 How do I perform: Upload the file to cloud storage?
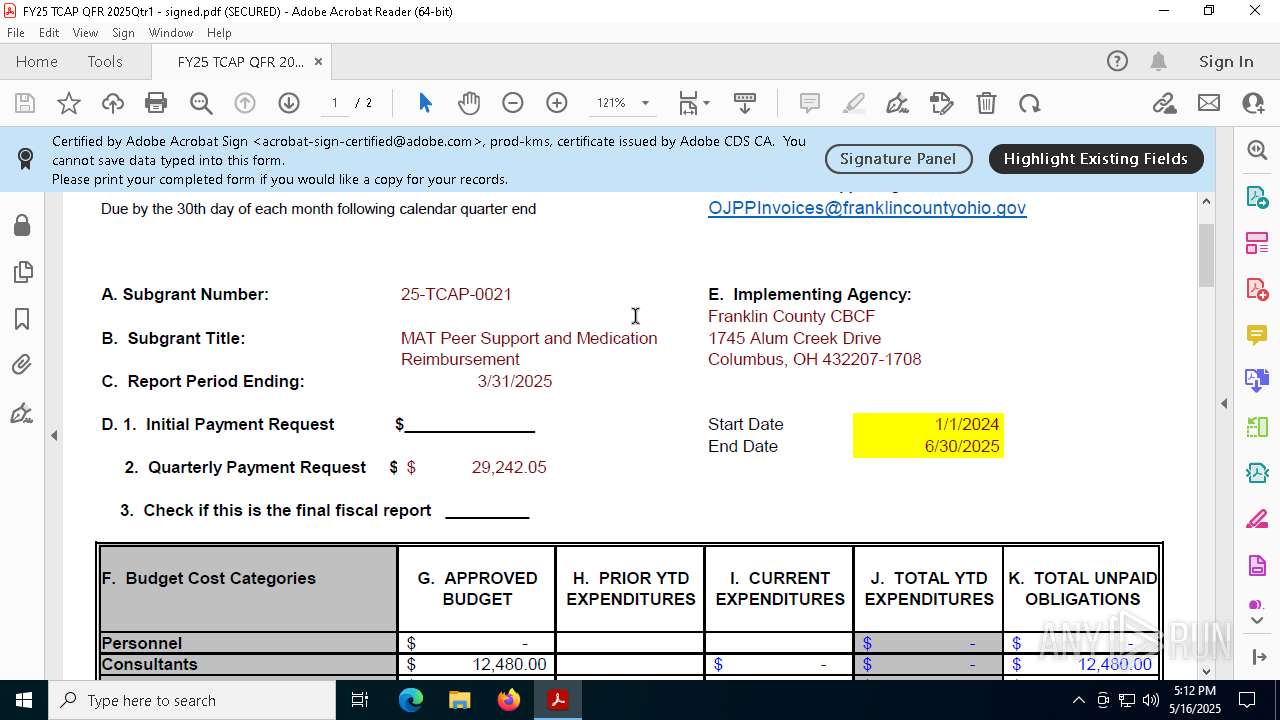tap(113, 103)
